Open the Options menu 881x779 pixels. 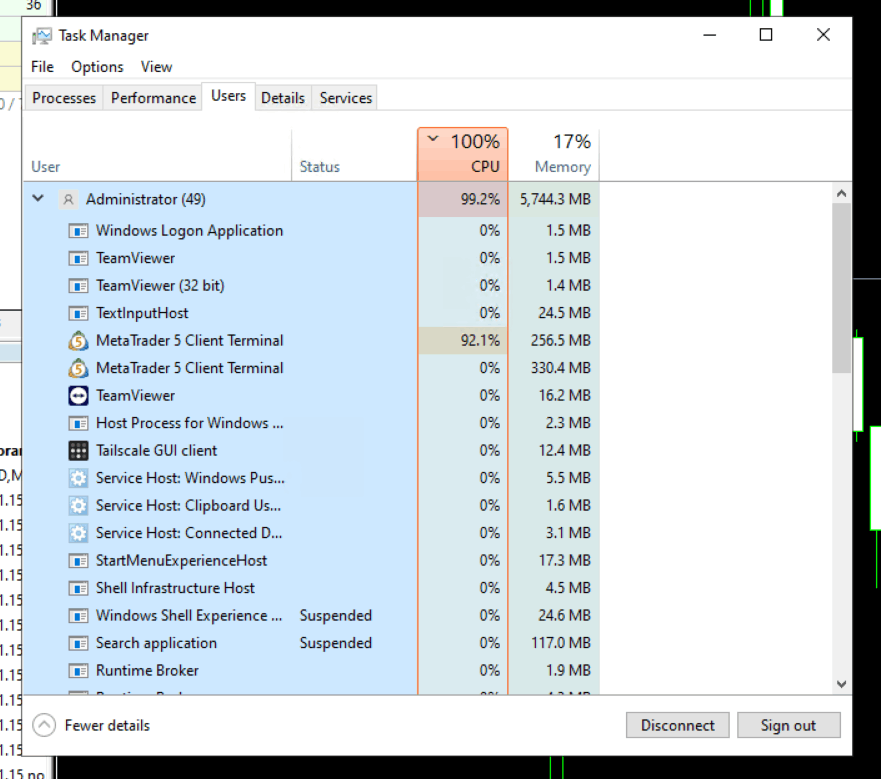(x=97, y=67)
